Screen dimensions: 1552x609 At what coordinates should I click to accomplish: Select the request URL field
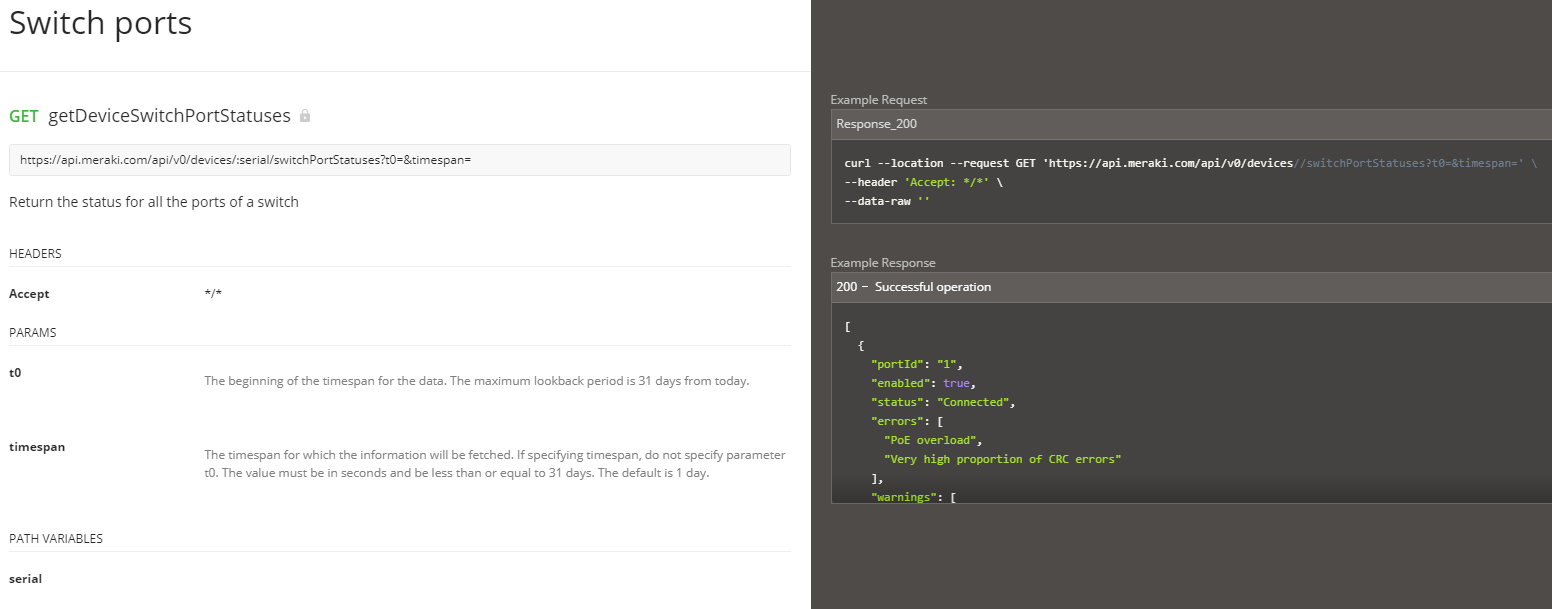(400, 159)
